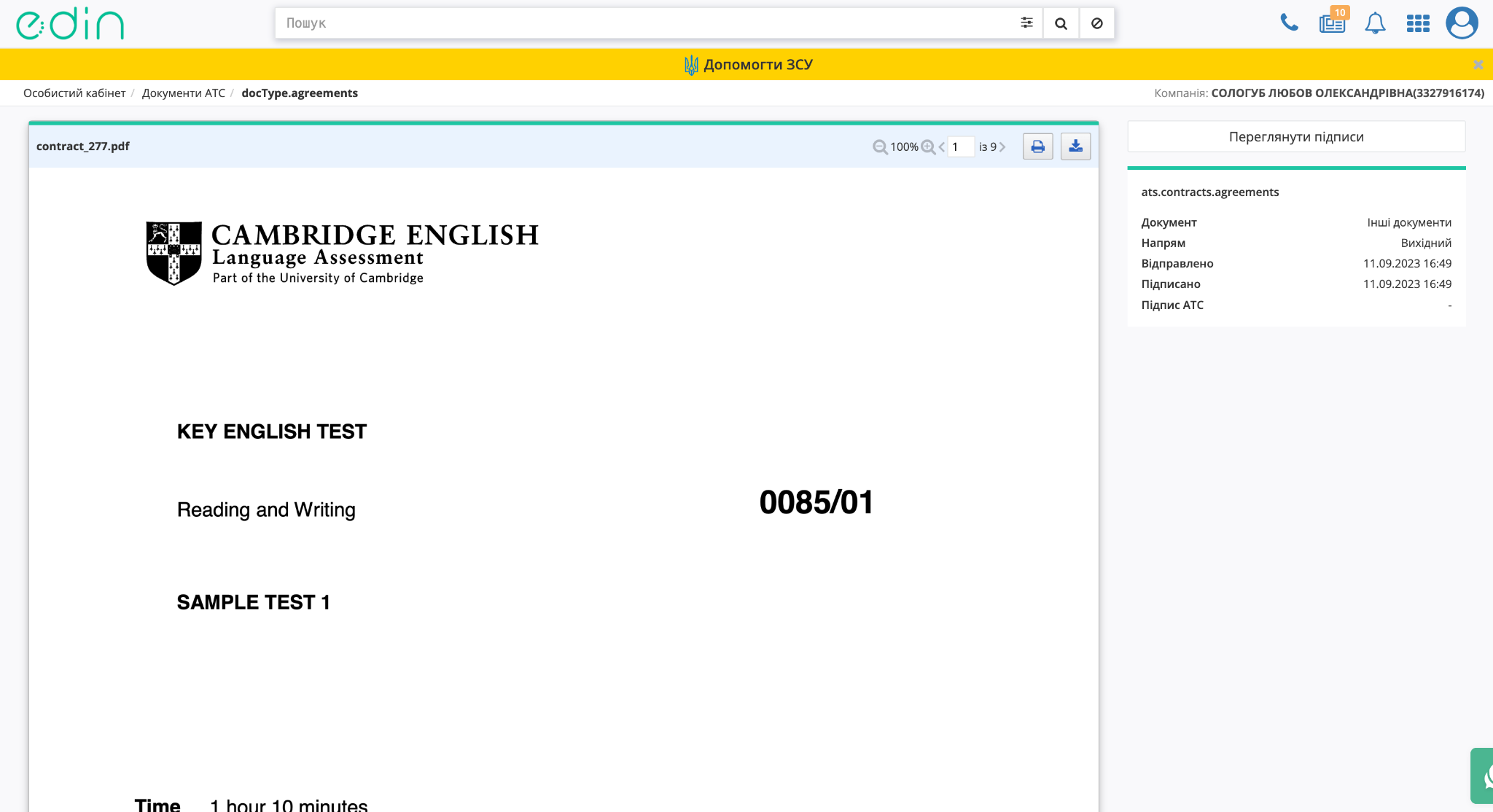Click the phone contact icon
This screenshot has height=812, width=1493.
(1289, 23)
